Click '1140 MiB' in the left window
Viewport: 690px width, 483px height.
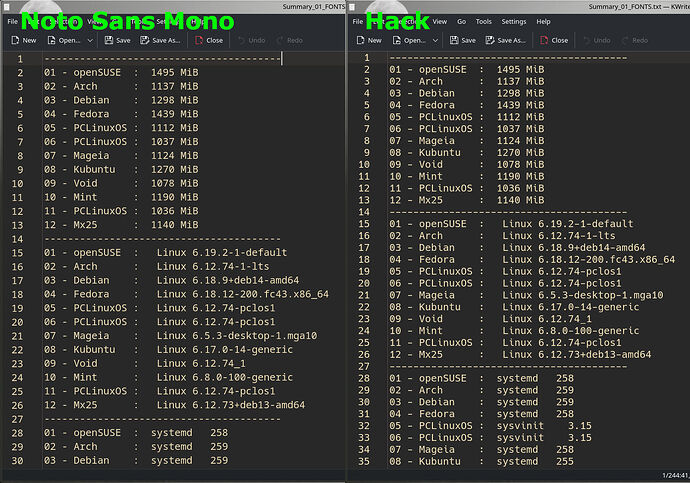coord(175,225)
